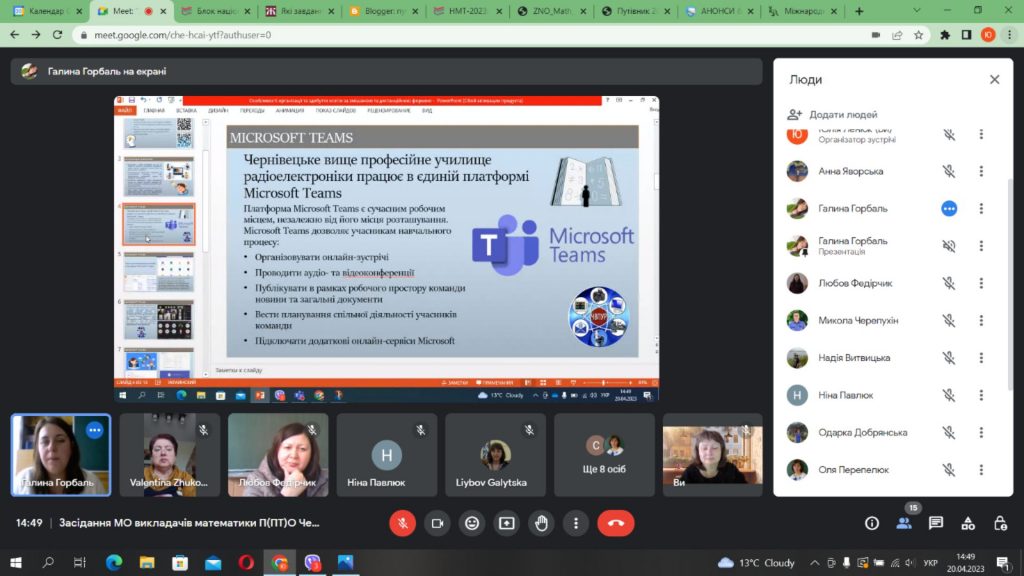Click the mic icon beside Ніна Павлюк in list
1024x576 pixels.
click(949, 395)
